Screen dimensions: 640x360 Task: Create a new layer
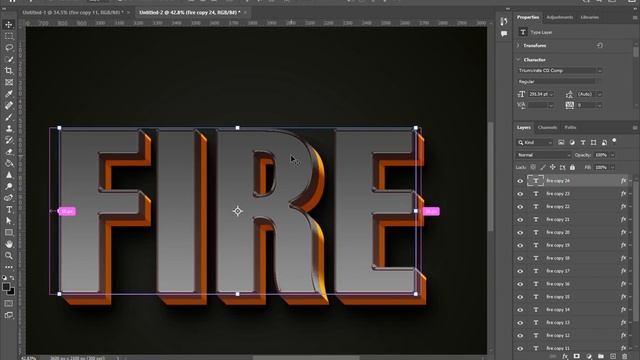(x=613, y=356)
